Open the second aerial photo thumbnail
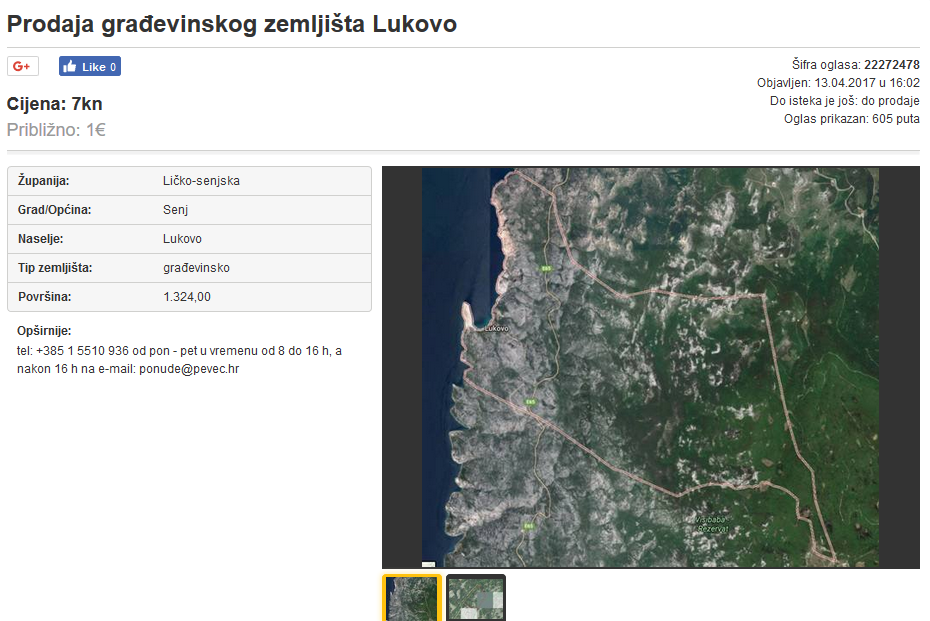Screen dimensions: 930x621 tap(475, 597)
